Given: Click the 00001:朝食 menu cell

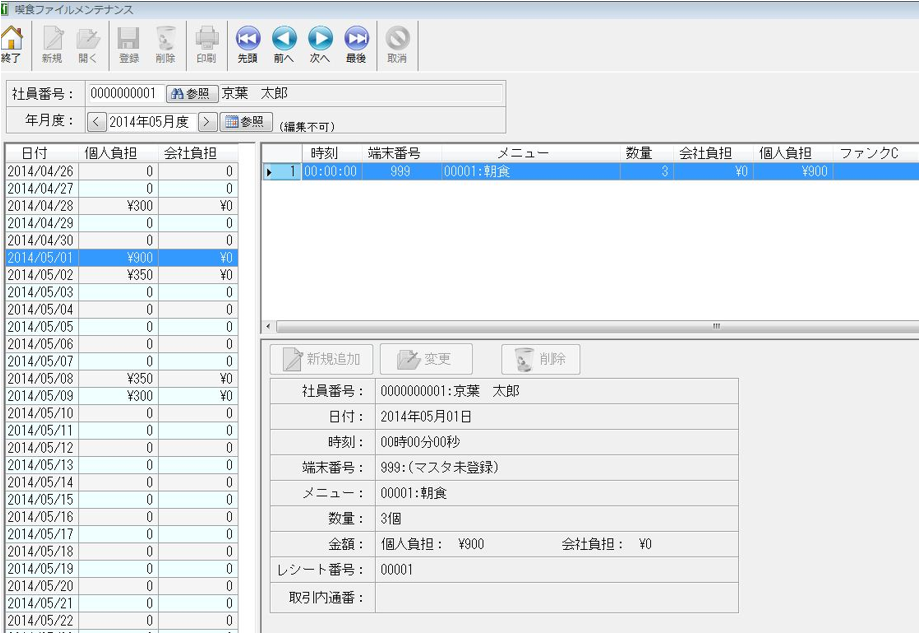Looking at the screenshot, I should [x=530, y=171].
